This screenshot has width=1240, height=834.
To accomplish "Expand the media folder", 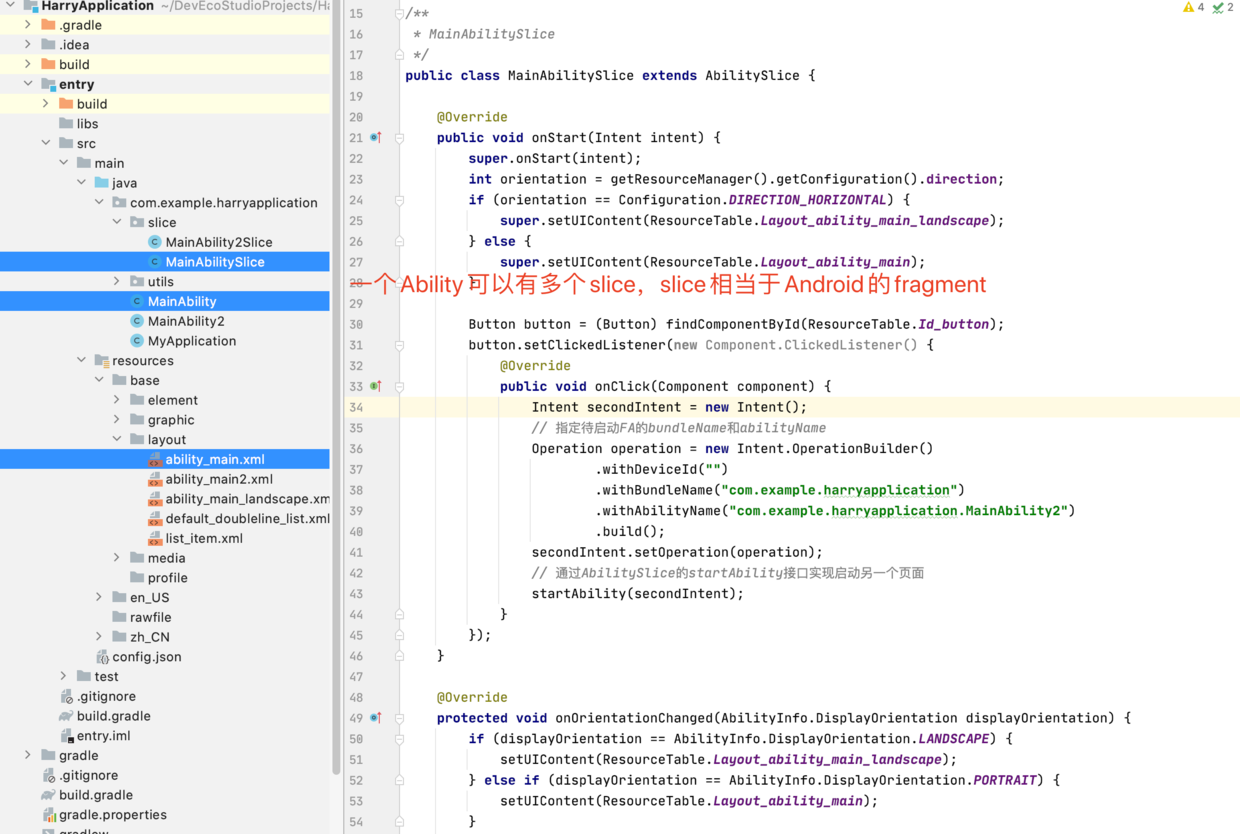I will point(117,558).
